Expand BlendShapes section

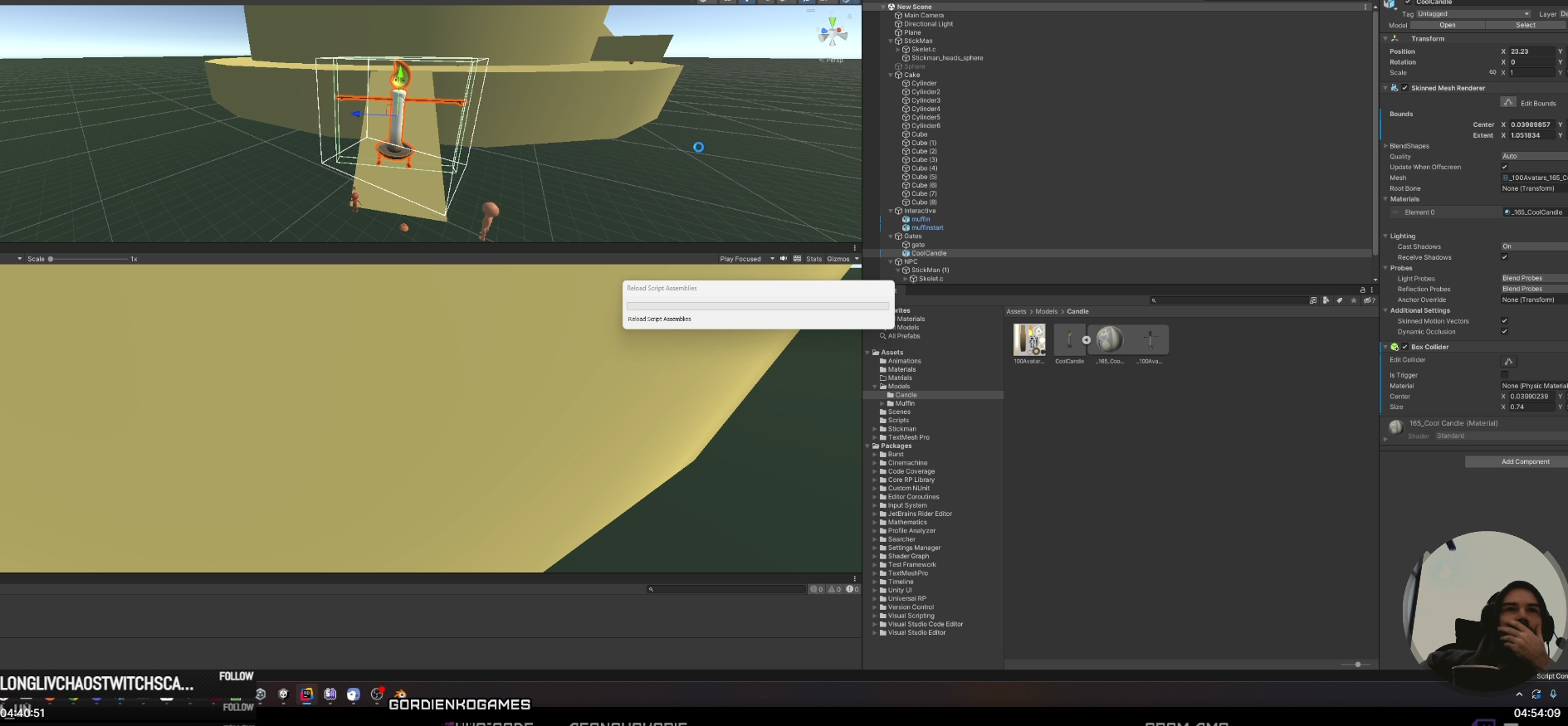[x=1385, y=146]
